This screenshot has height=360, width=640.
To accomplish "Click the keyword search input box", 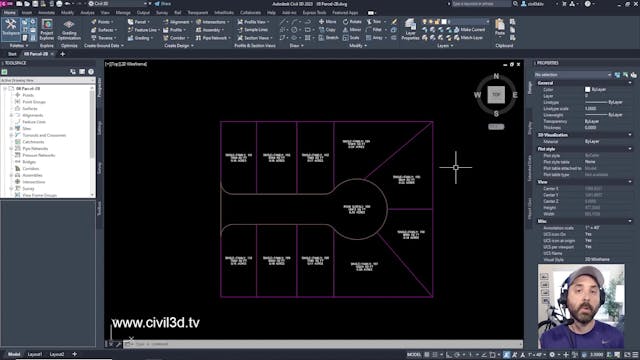I will coord(480,4).
